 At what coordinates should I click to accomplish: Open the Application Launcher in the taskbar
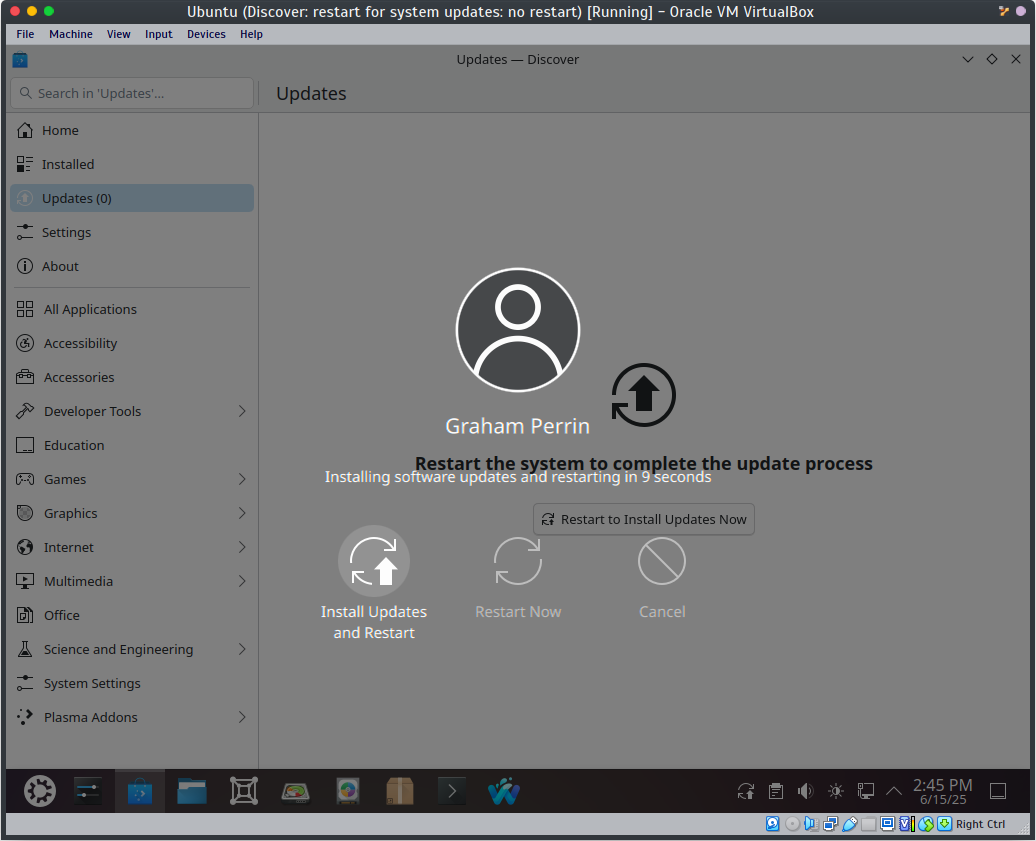40,791
